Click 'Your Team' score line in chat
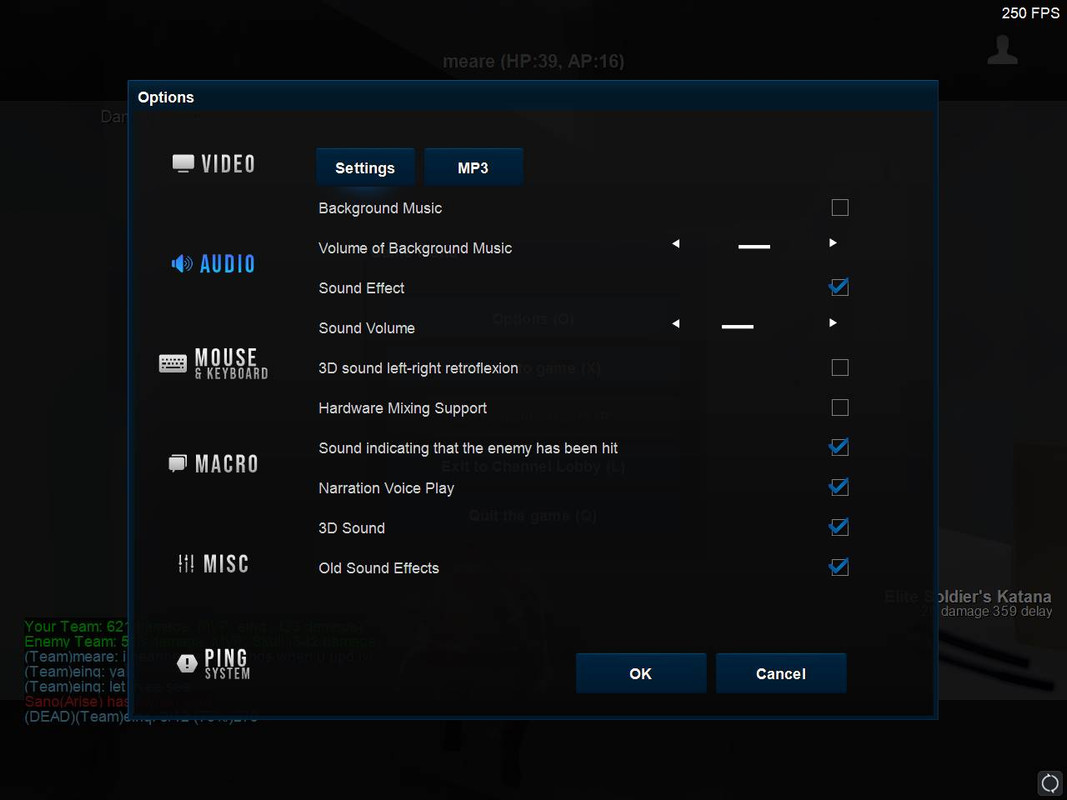The width and height of the screenshot is (1067, 800). [76, 627]
